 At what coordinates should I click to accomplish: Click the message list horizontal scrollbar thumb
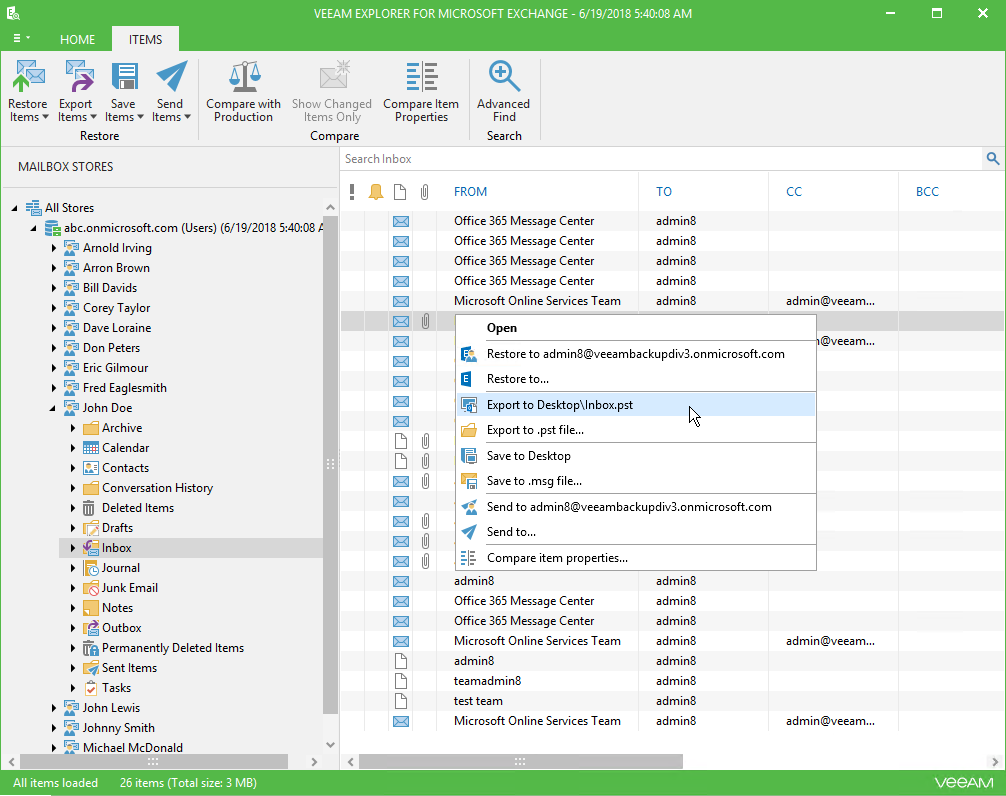pos(520,762)
